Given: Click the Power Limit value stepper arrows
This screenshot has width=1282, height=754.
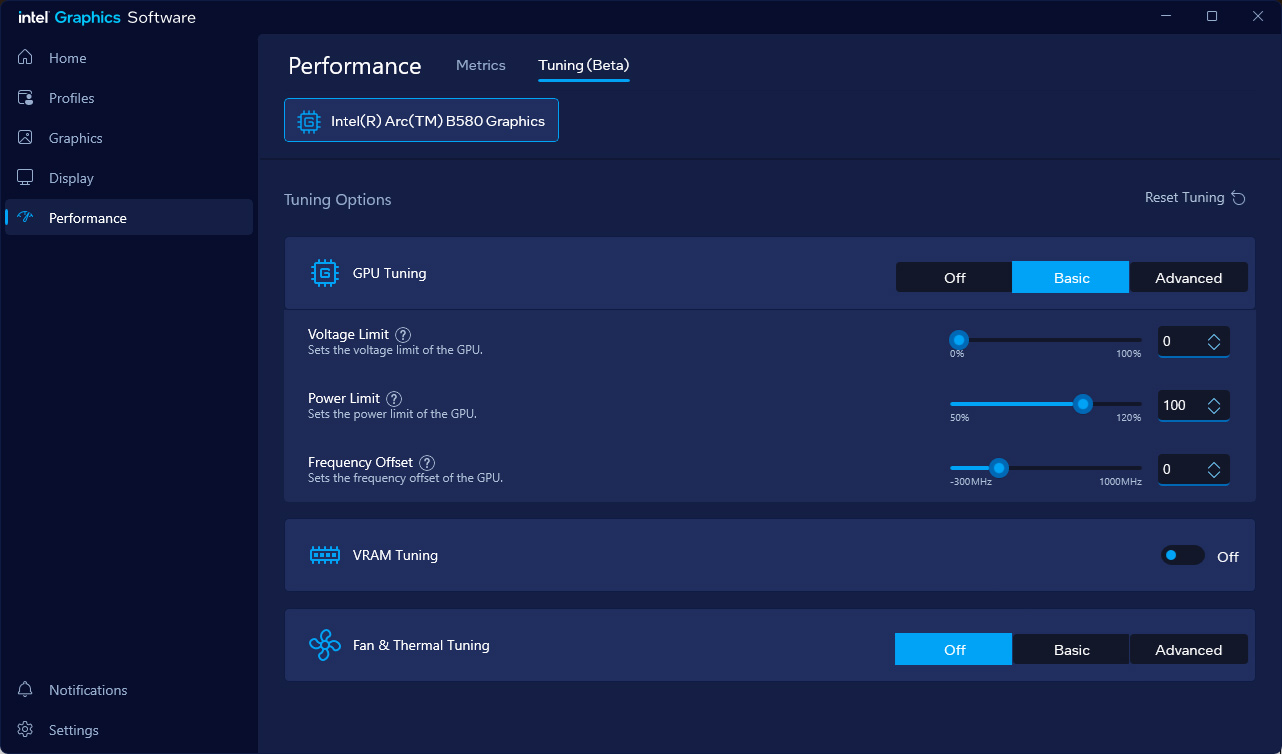Looking at the screenshot, I should tap(1214, 406).
